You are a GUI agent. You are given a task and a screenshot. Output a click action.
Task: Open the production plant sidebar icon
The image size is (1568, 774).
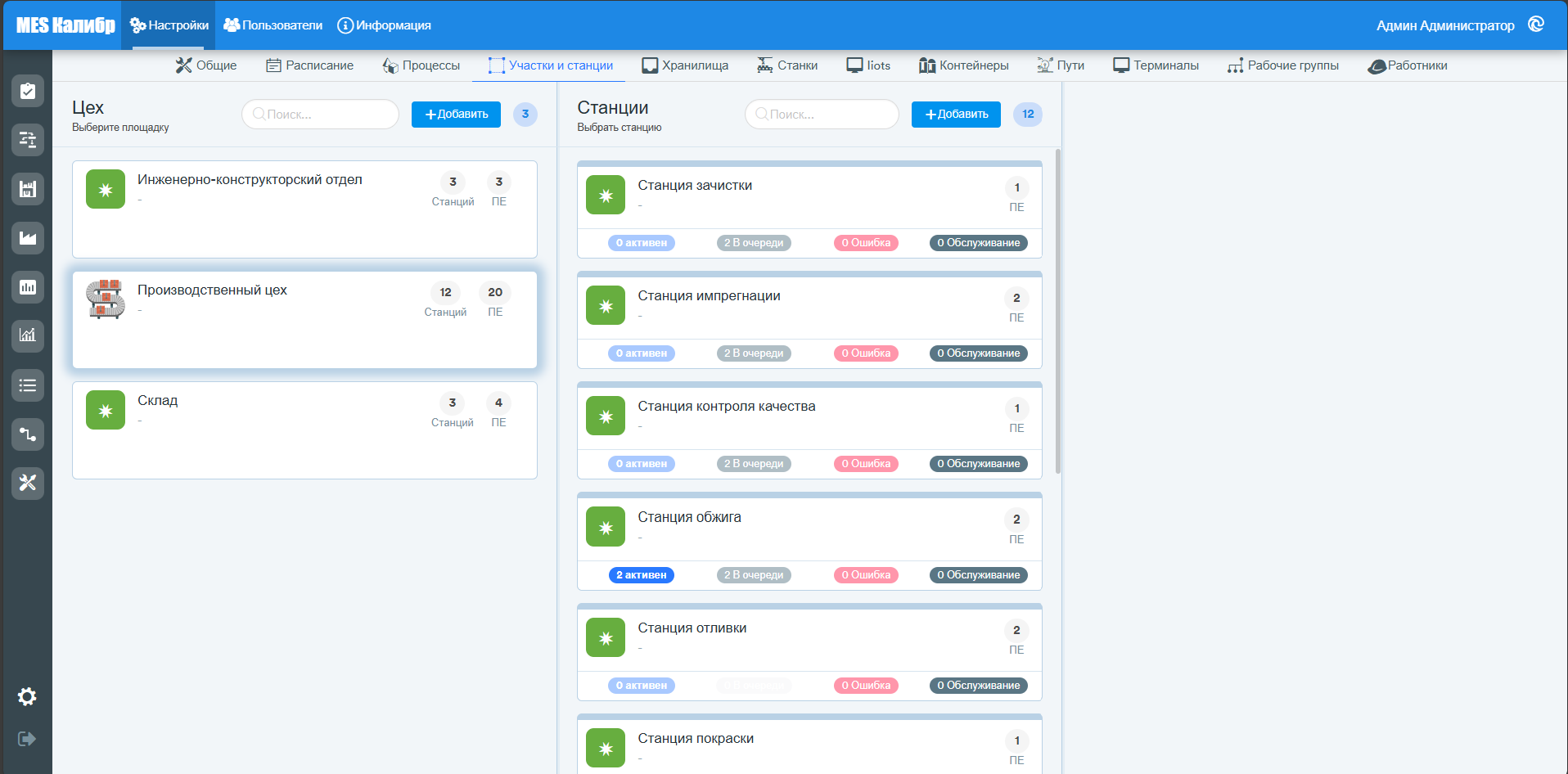point(28,238)
